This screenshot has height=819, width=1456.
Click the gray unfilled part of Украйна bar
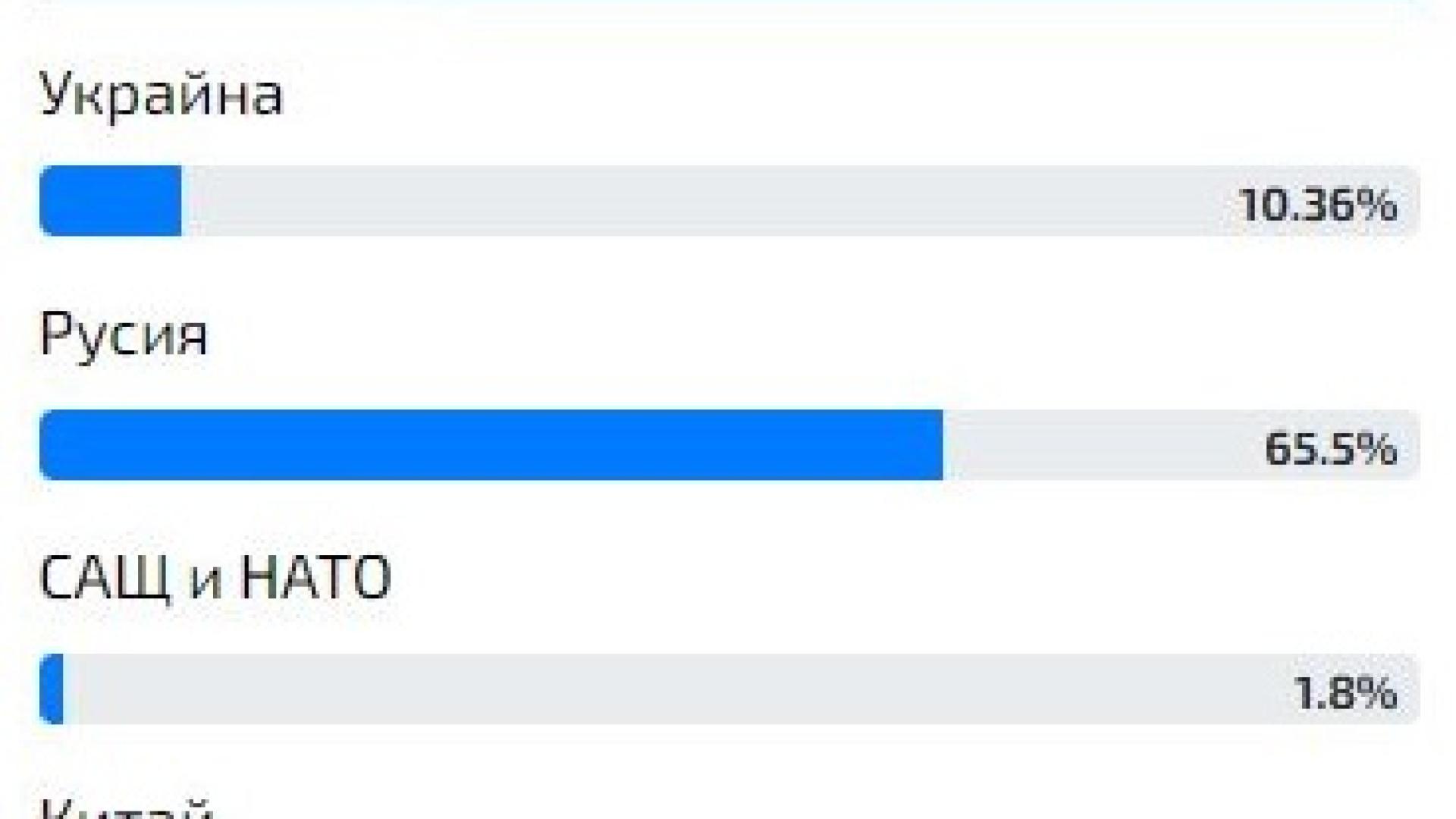click(x=682, y=201)
